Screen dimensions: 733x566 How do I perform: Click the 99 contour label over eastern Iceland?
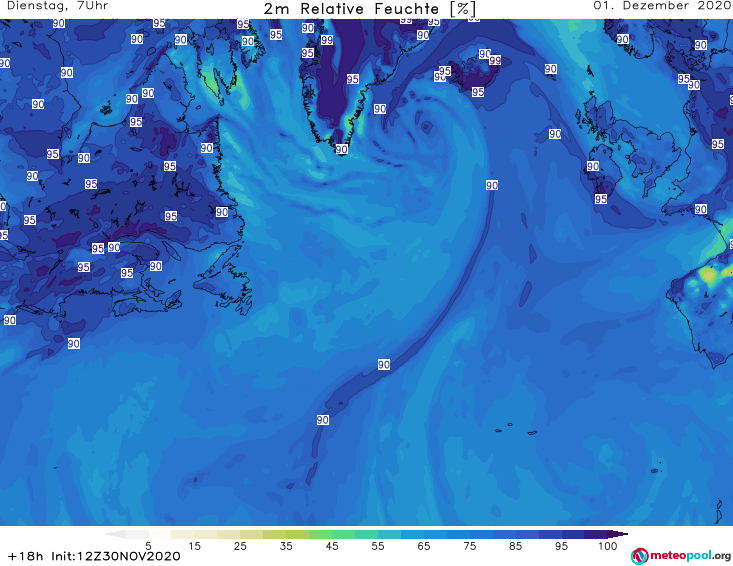(495, 60)
